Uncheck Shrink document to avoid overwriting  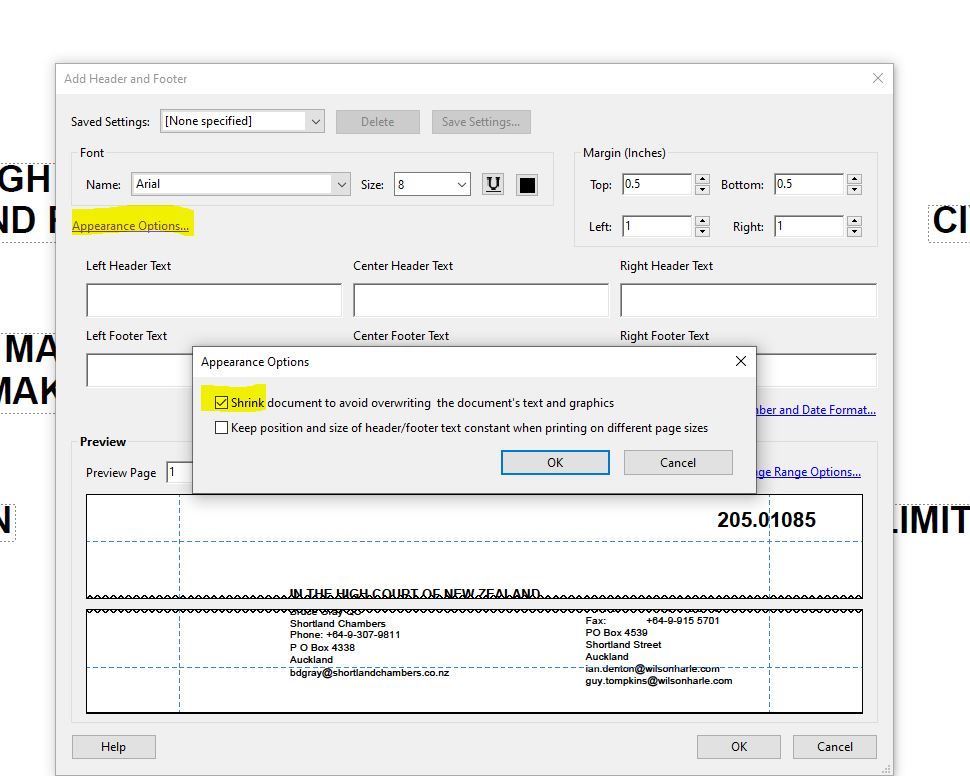(x=221, y=403)
